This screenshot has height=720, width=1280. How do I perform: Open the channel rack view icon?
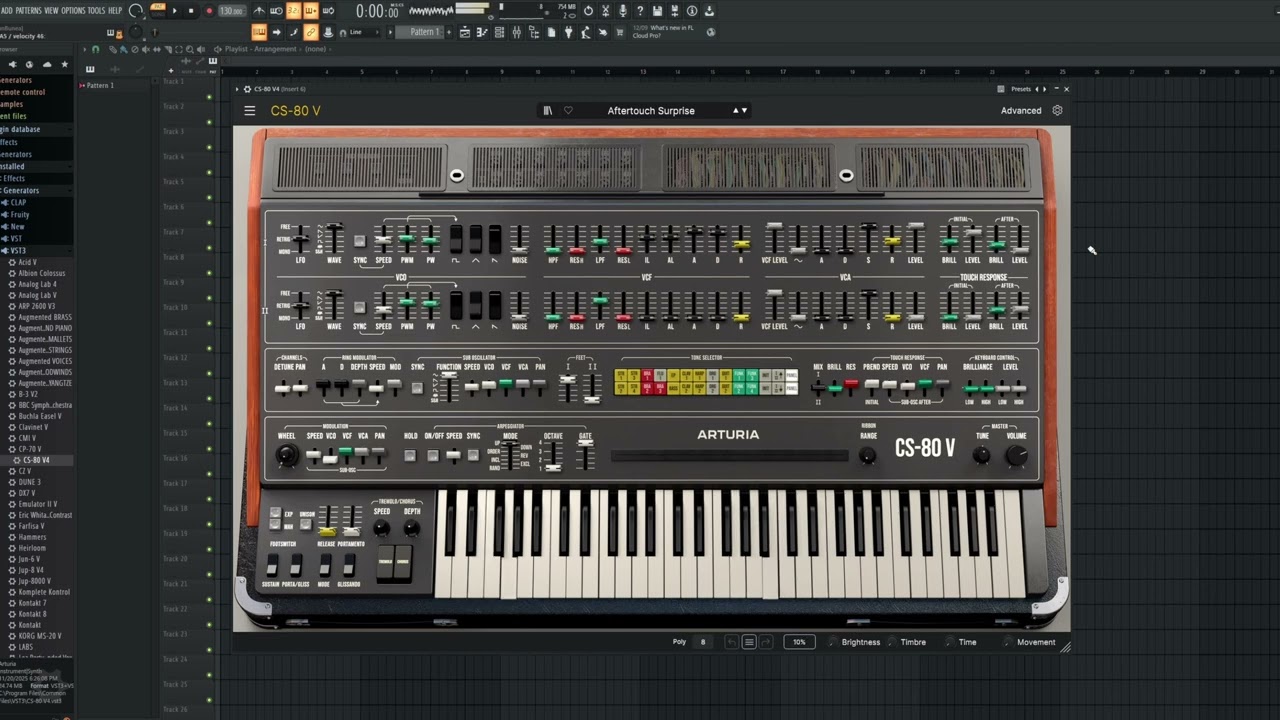click(x=501, y=32)
